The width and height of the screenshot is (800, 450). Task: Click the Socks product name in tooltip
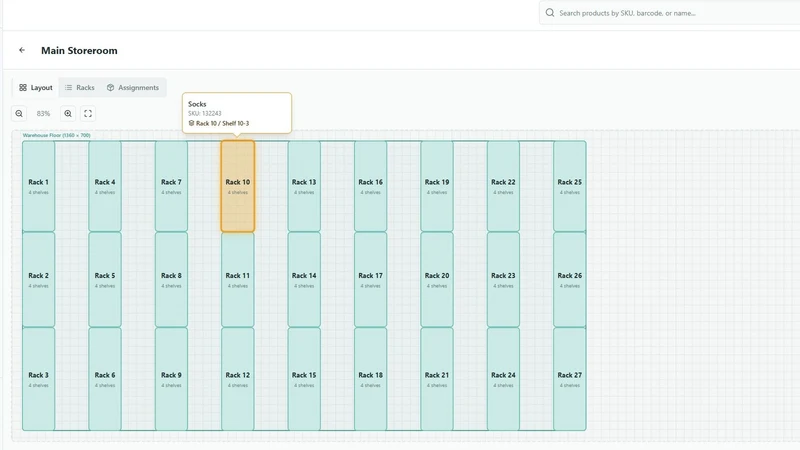(197, 104)
